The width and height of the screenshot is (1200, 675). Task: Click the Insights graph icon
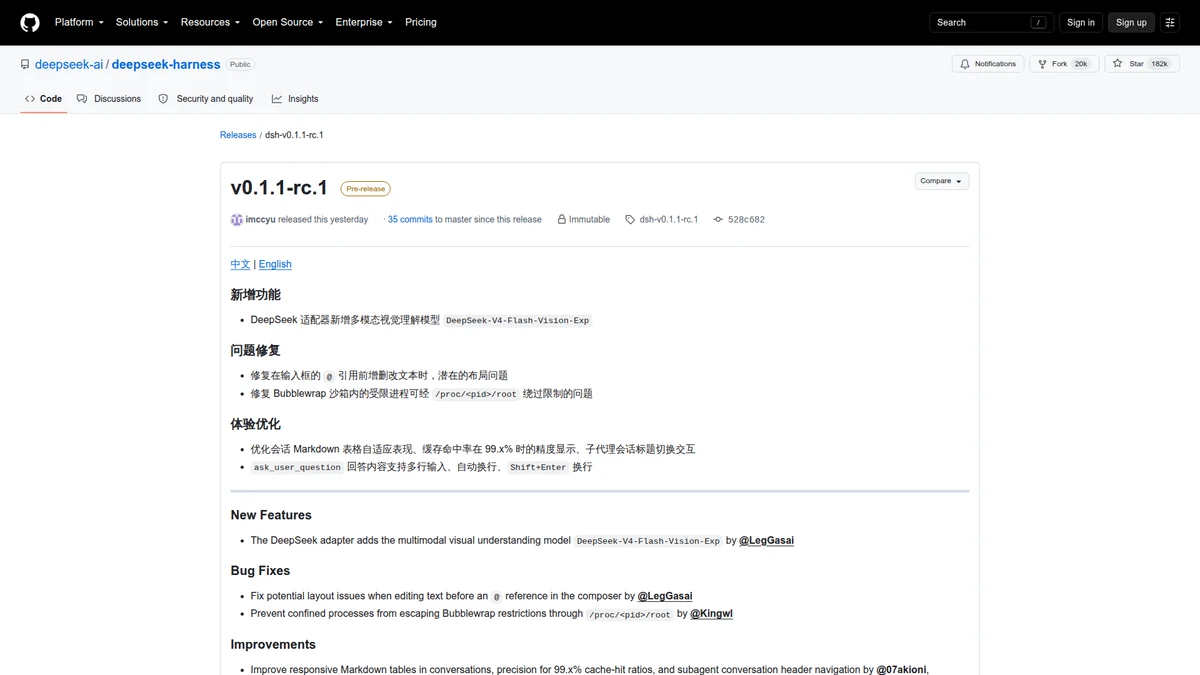pyautogui.click(x=277, y=99)
